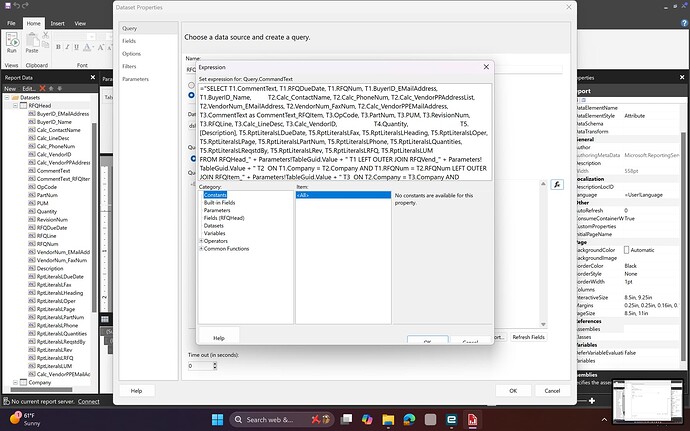This screenshot has height=431, width=690.
Task: Click the Paste icon in the Clipboard group
Action: [32, 41]
